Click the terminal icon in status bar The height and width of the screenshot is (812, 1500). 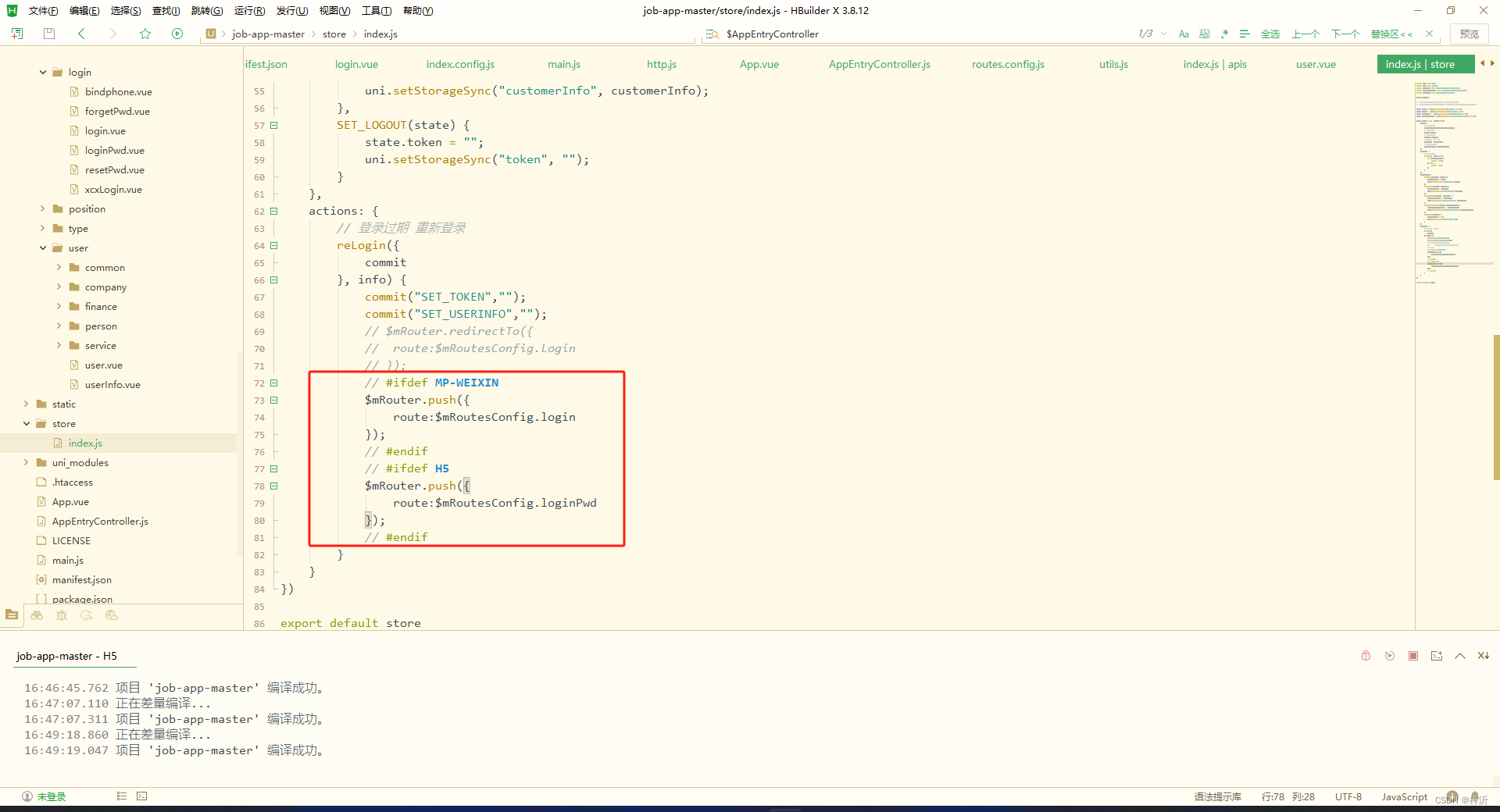click(141, 796)
